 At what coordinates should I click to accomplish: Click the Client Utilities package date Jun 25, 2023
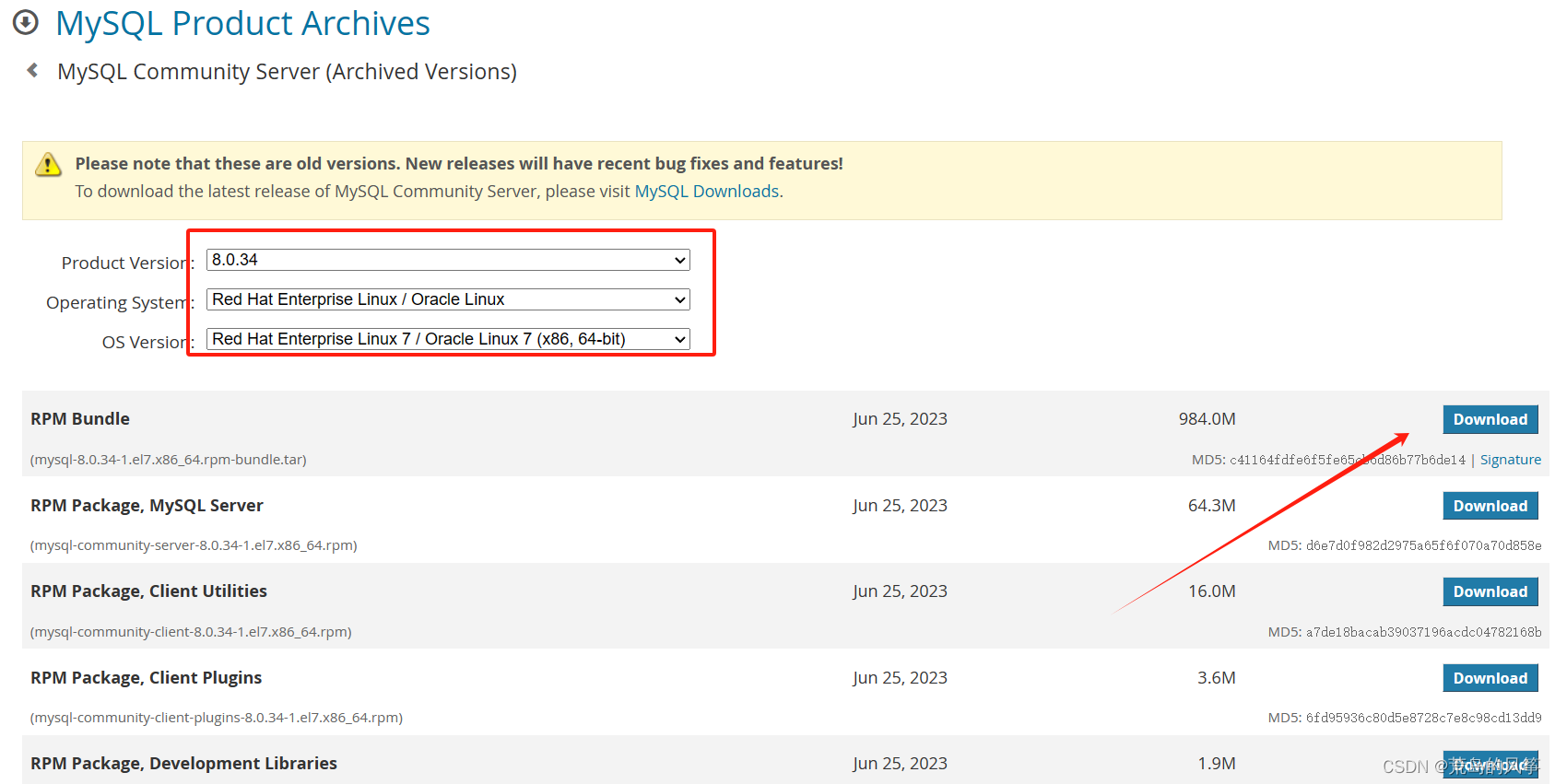(900, 591)
